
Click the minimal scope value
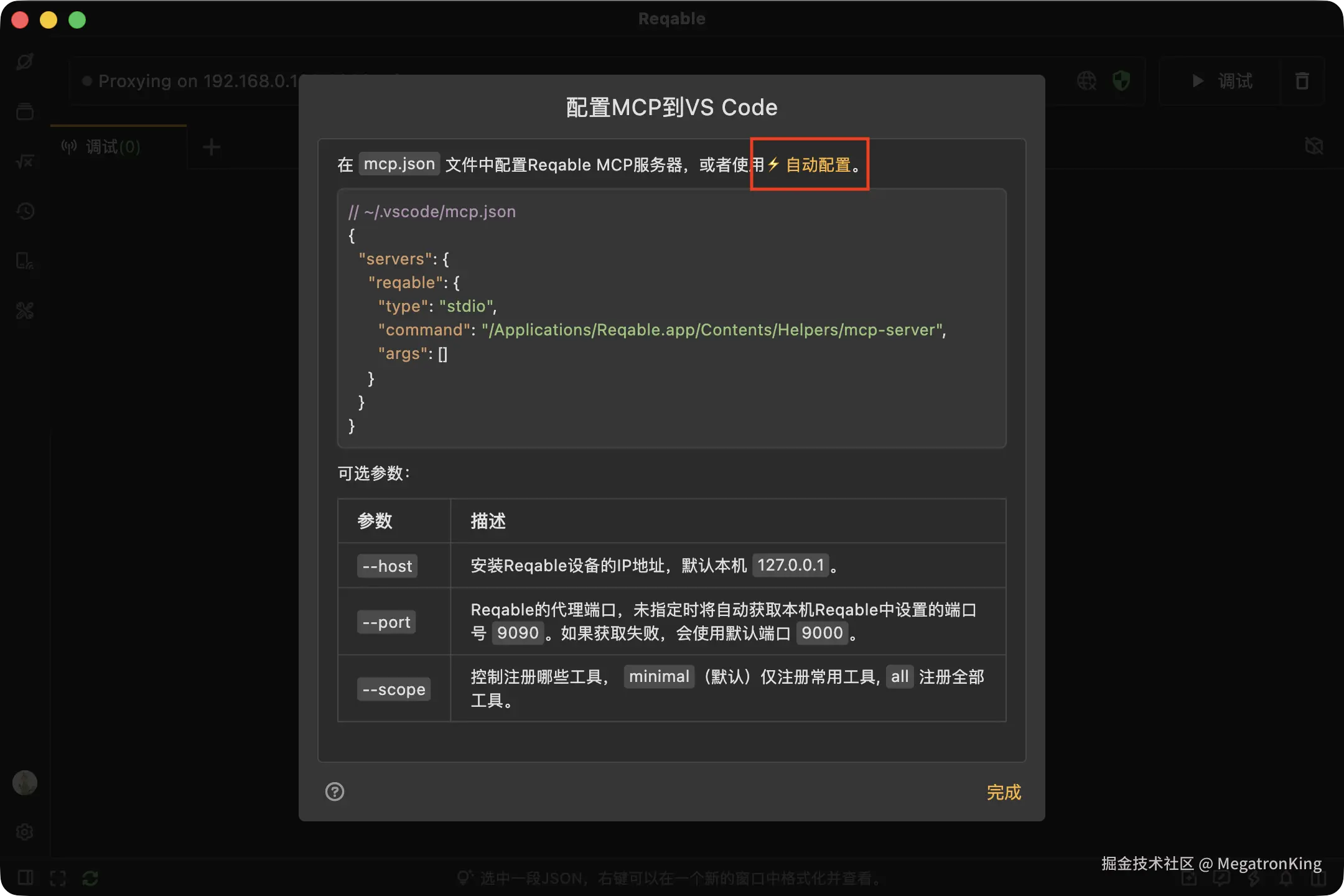[659, 676]
